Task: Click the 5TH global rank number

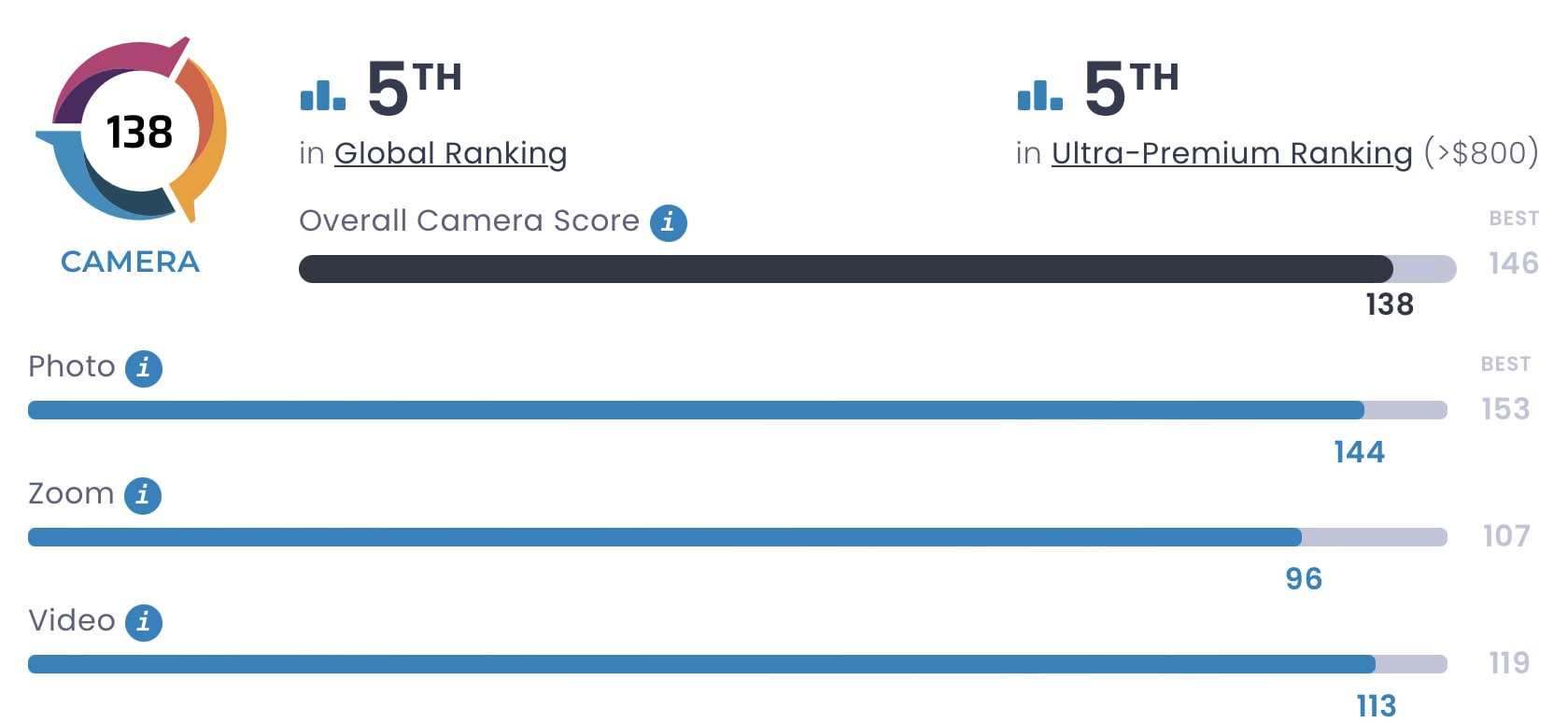Action: click(x=414, y=88)
